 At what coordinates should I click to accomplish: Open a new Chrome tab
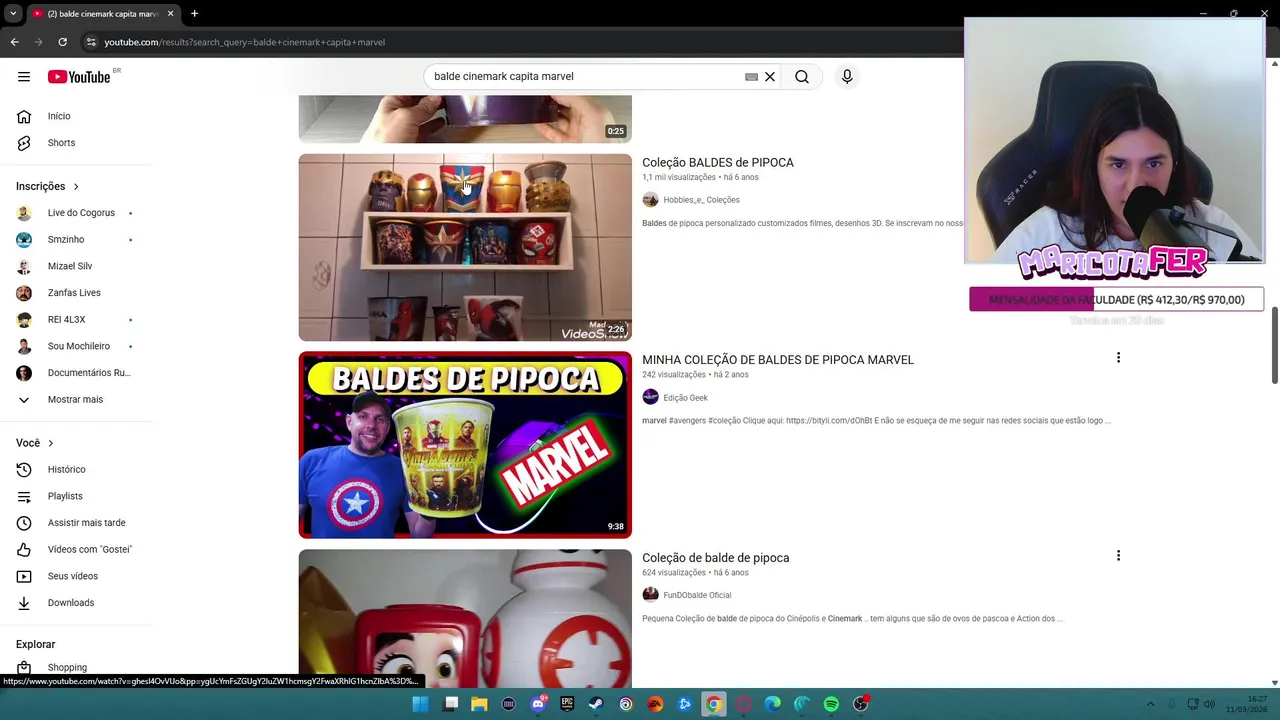[x=194, y=14]
